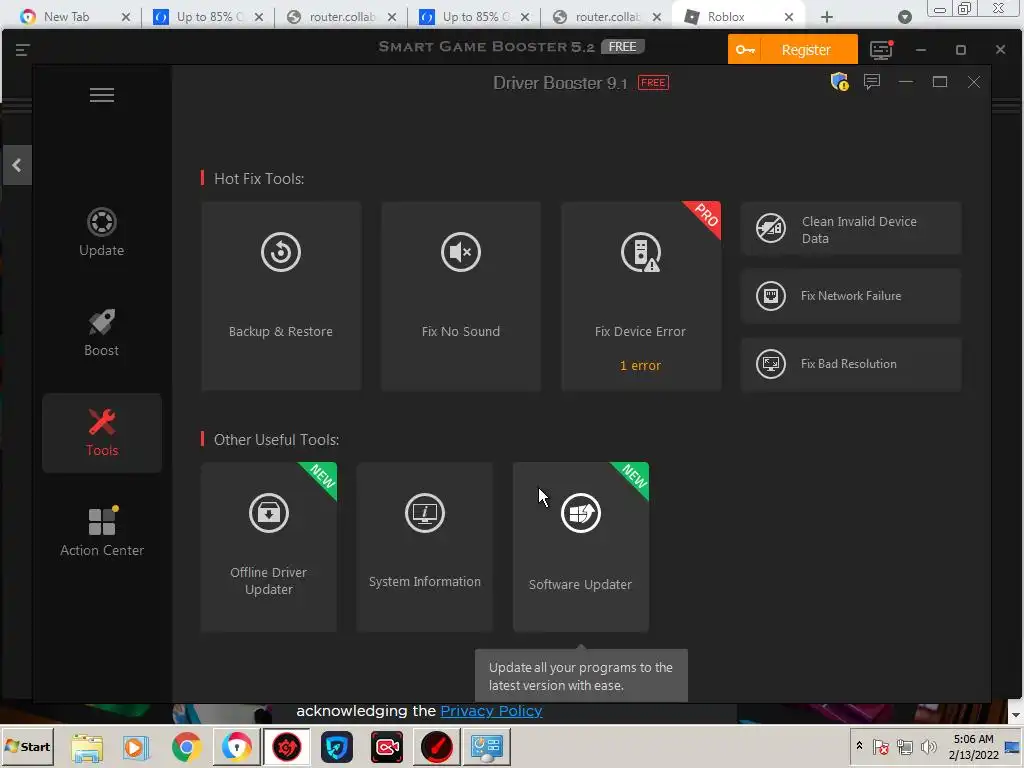1024x768 pixels.
Task: Open Smart Game Booster taskbar icon
Action: (x=437, y=747)
